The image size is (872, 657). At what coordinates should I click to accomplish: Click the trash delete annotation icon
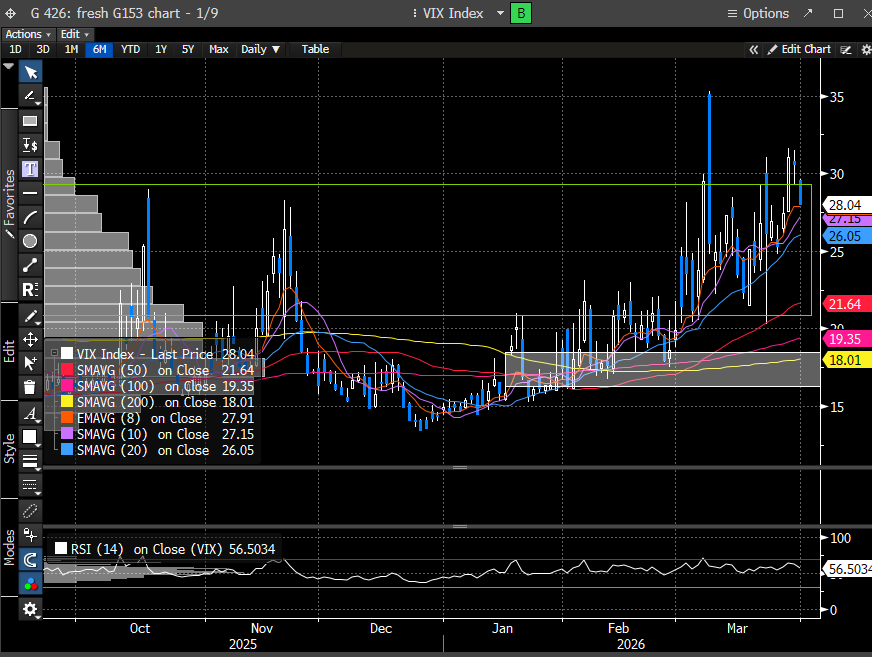[30, 387]
